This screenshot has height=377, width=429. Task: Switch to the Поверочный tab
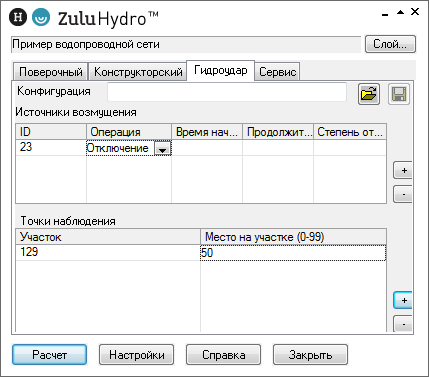pyautogui.click(x=51, y=72)
